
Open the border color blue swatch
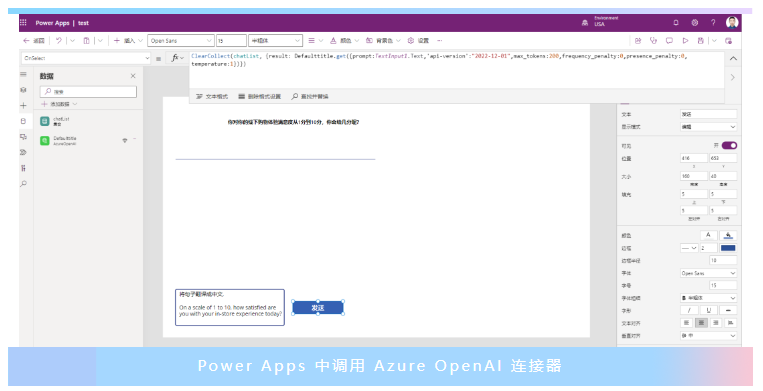pyautogui.click(x=728, y=248)
